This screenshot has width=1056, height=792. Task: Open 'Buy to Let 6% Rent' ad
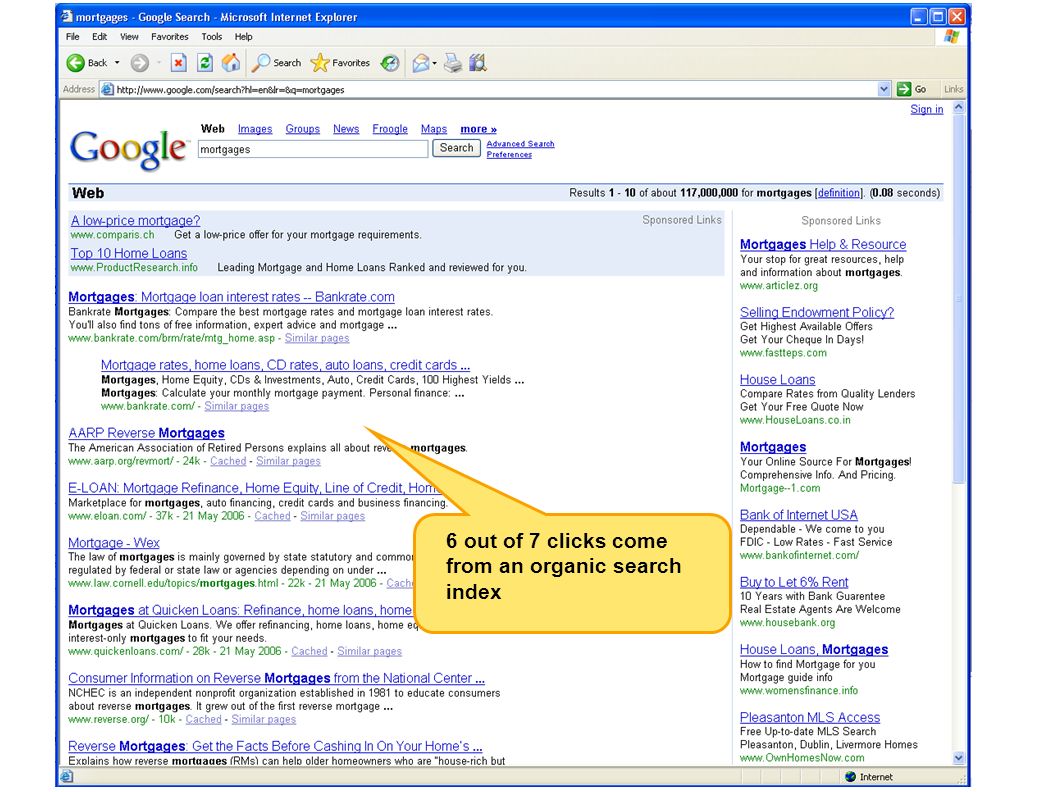(794, 582)
